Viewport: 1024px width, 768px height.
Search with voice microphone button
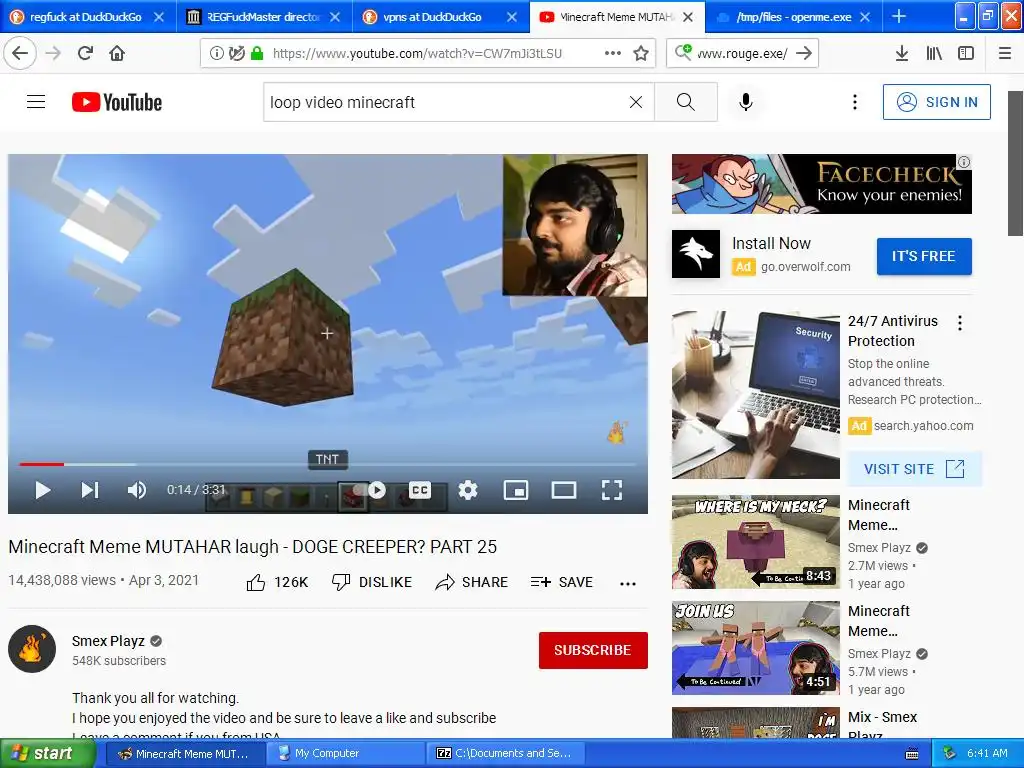click(746, 102)
